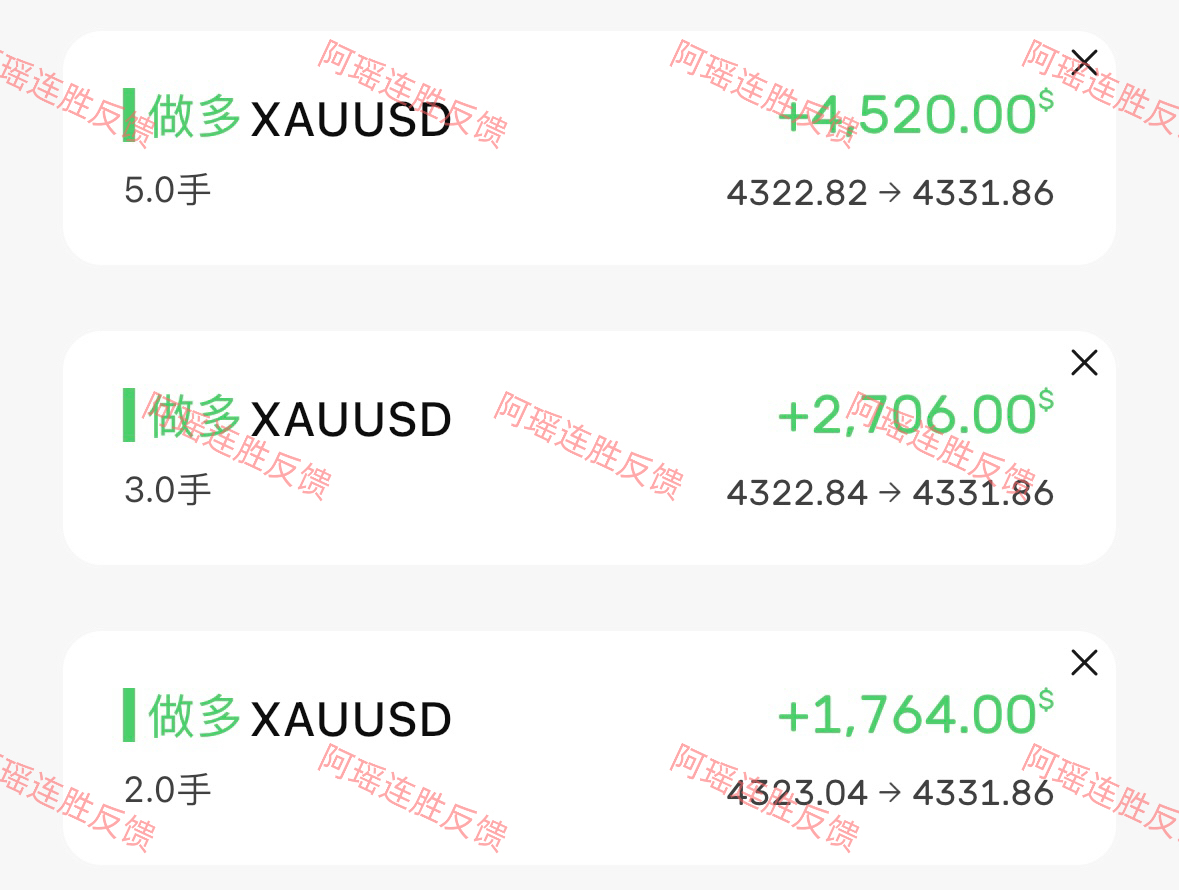Close the 2.0 lot XAUUSD trade card

tap(1084, 663)
